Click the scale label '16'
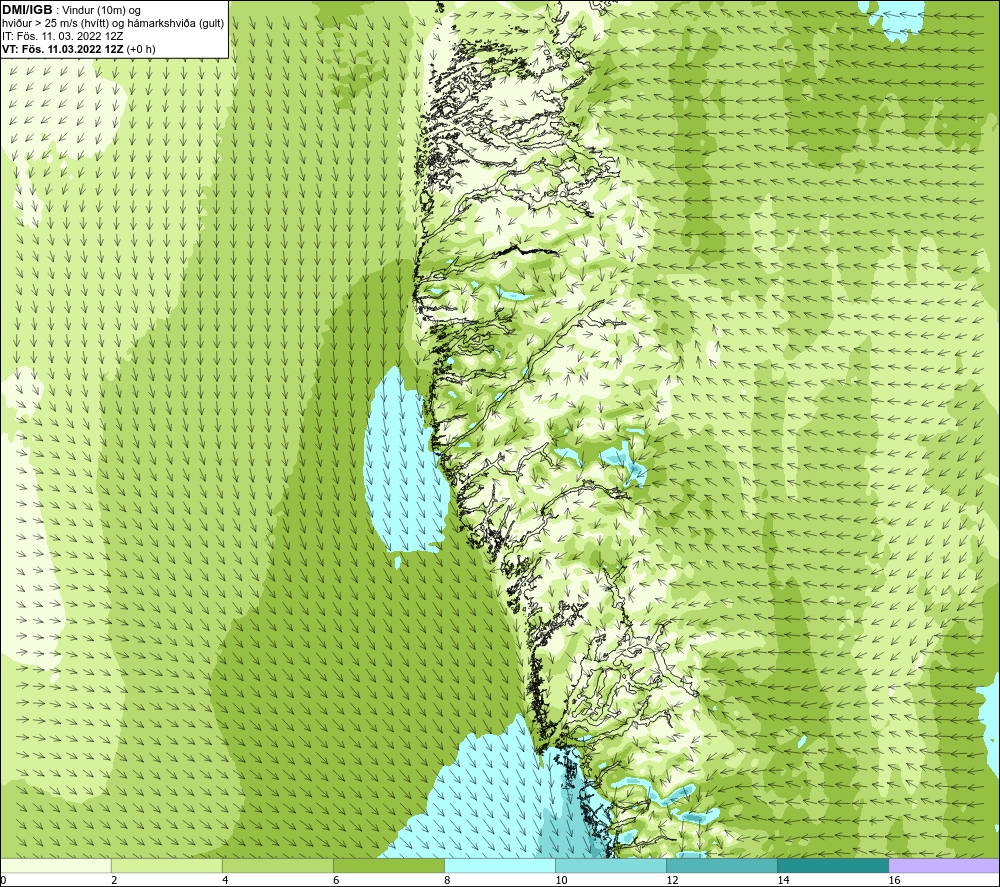 click(x=893, y=880)
